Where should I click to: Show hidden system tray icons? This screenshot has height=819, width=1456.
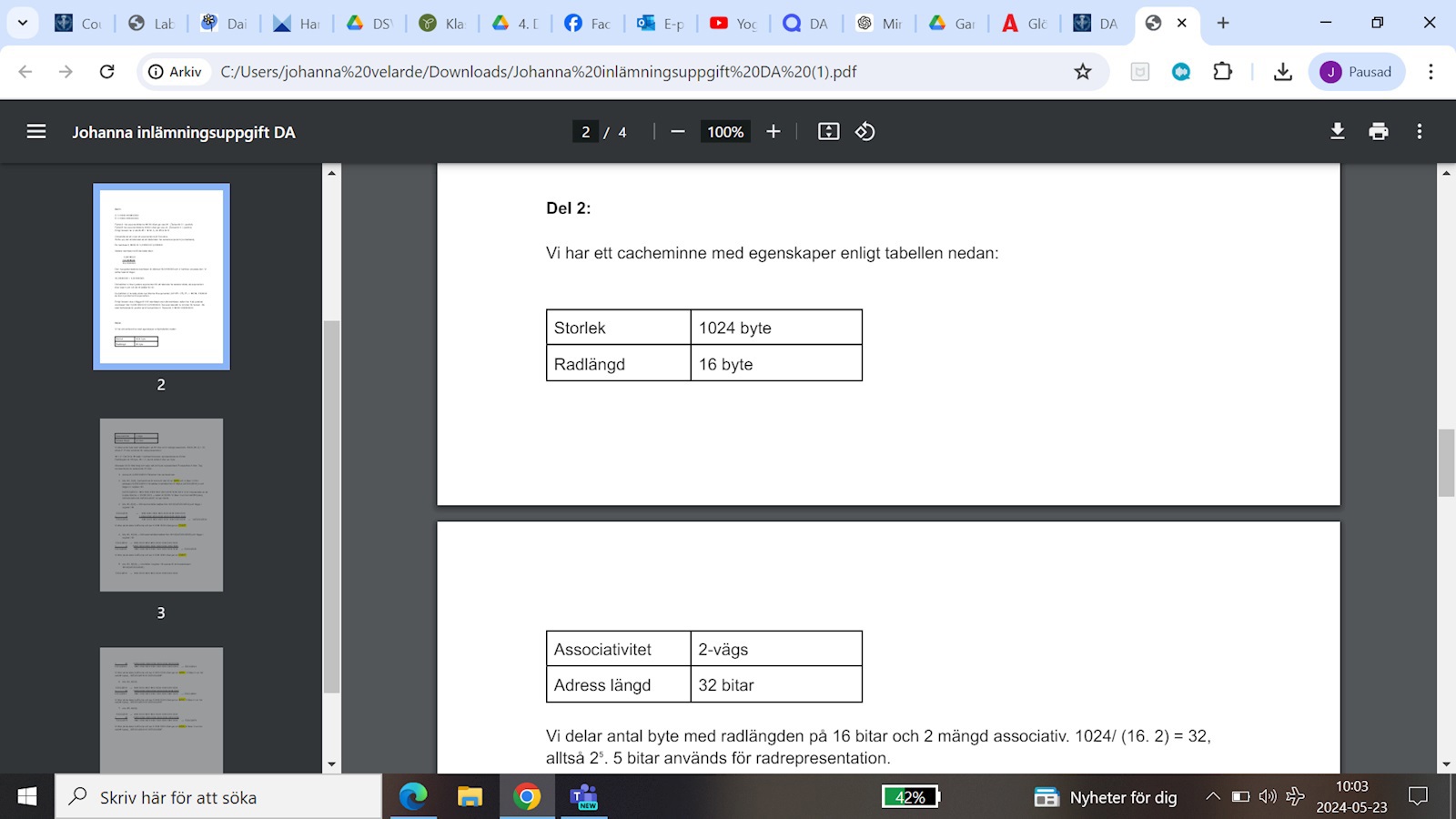click(1213, 797)
